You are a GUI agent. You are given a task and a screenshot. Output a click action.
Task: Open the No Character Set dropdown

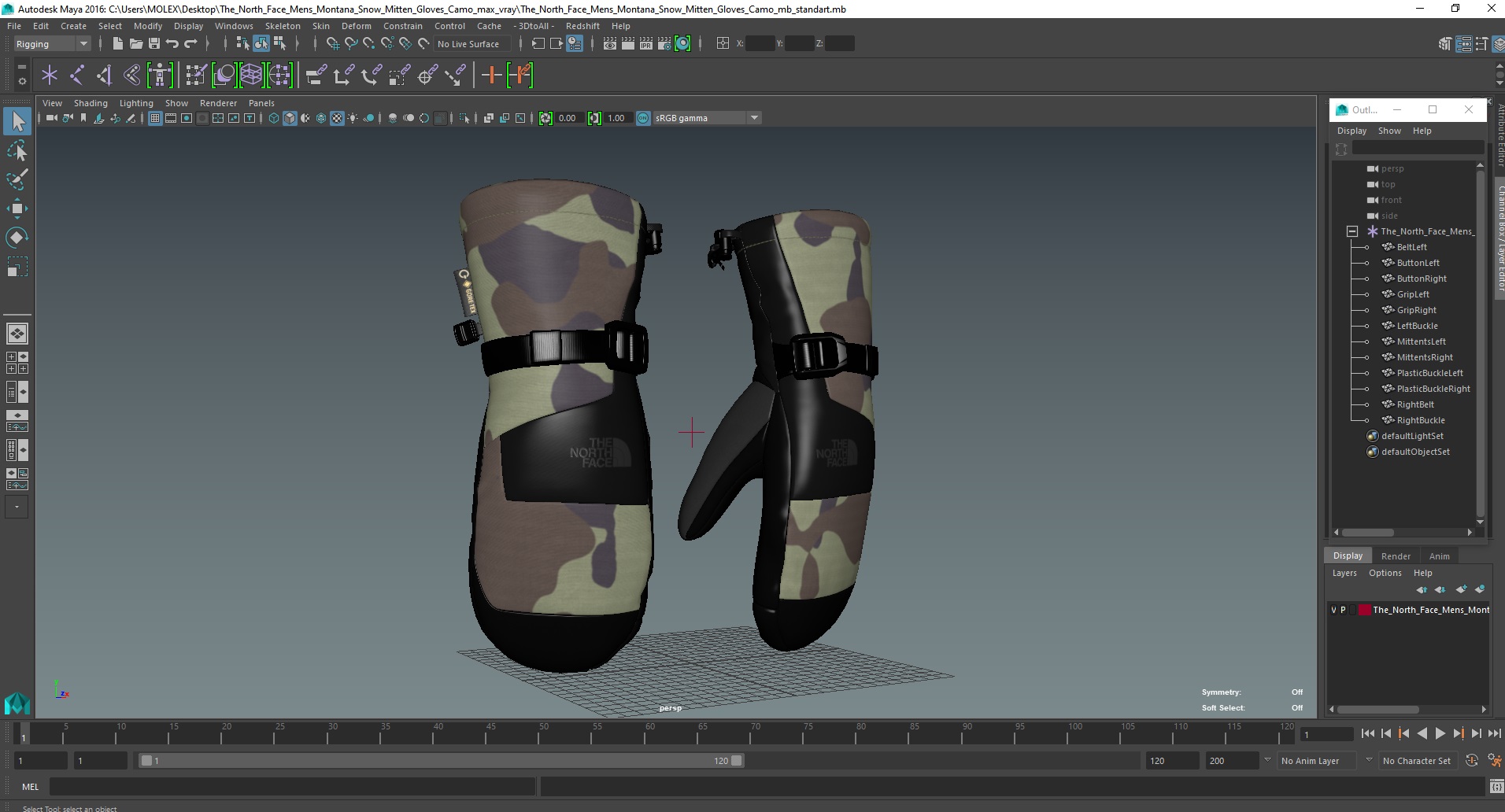click(x=1418, y=761)
